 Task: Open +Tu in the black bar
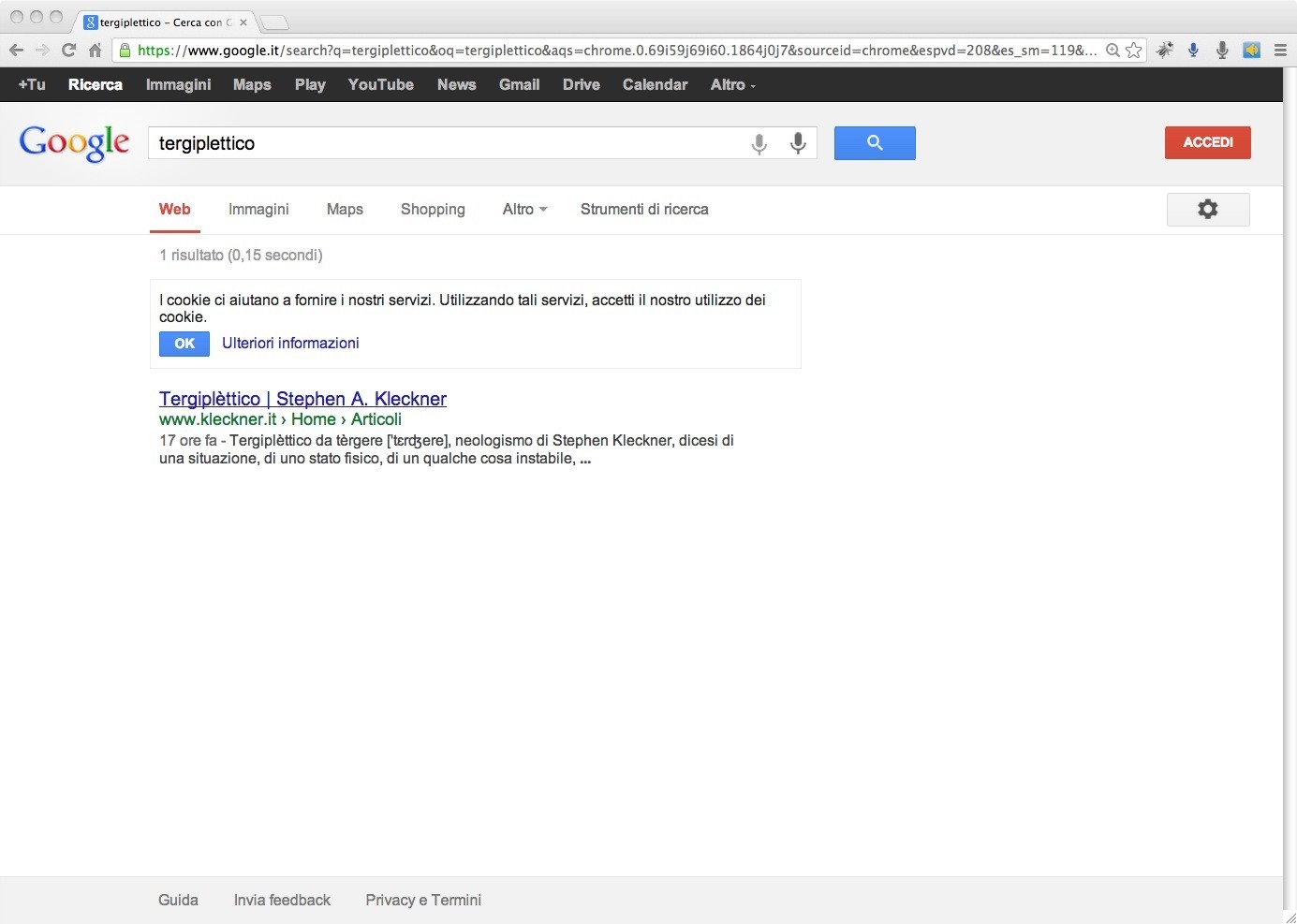pyautogui.click(x=32, y=84)
